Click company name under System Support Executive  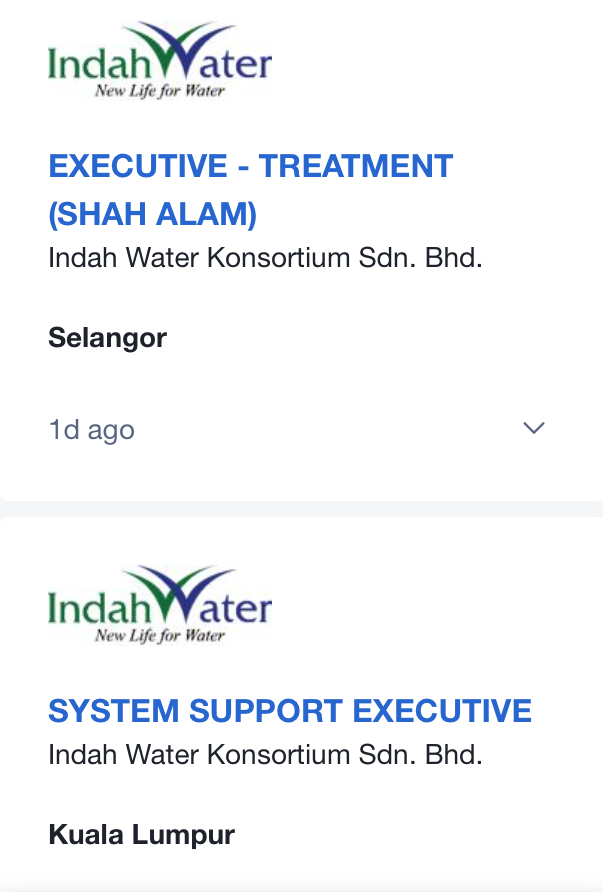(265, 754)
